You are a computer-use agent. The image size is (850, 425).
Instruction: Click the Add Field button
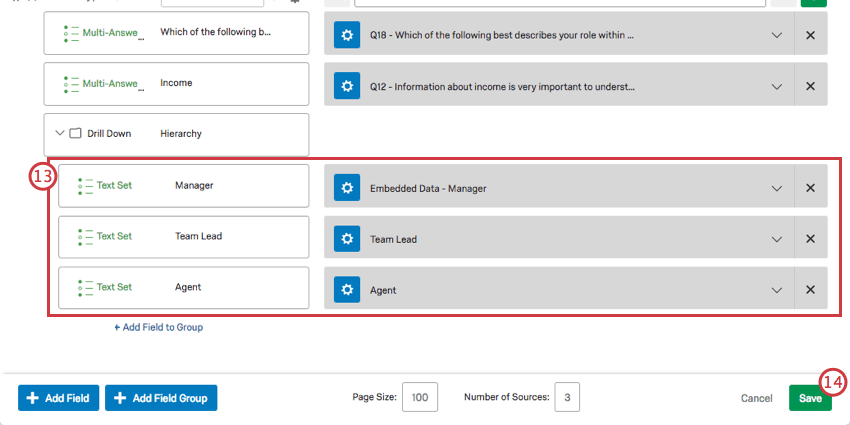point(59,398)
